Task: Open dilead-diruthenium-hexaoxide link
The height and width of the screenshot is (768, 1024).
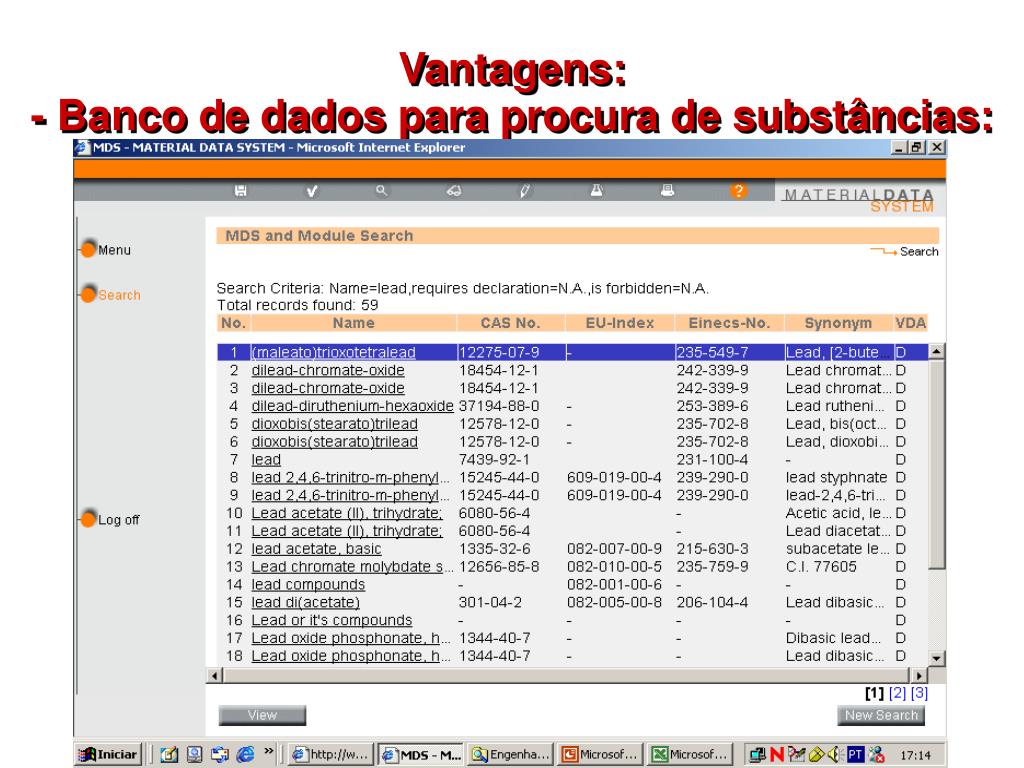Action: (x=353, y=406)
